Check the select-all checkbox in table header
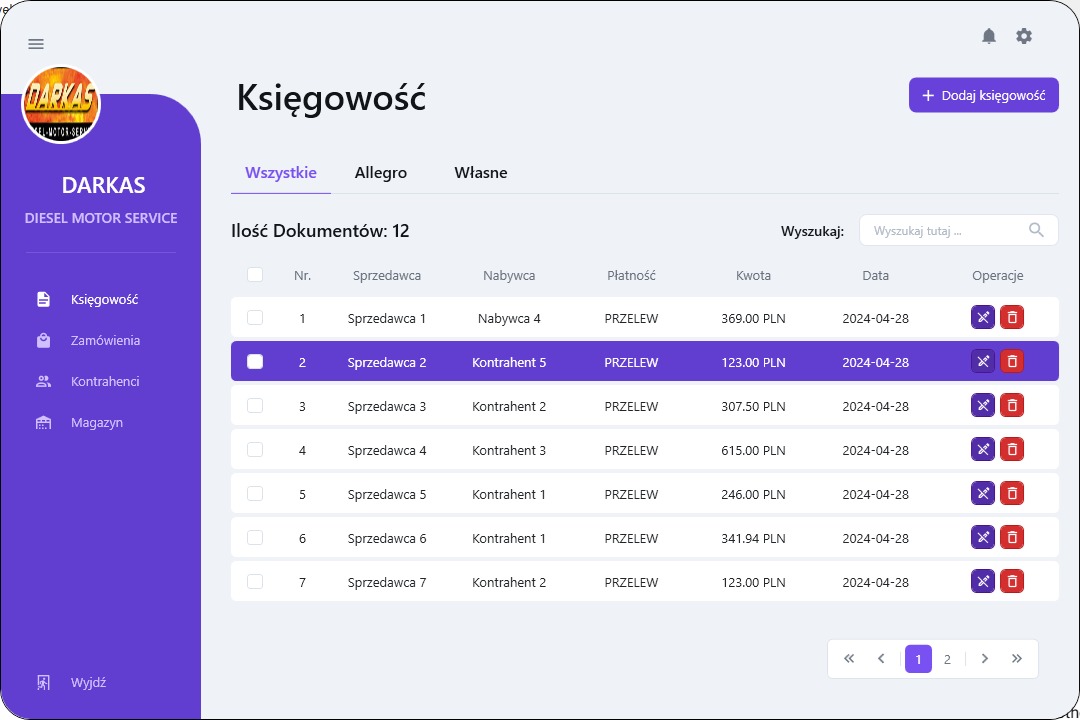Viewport: 1080px width, 720px height. click(255, 274)
